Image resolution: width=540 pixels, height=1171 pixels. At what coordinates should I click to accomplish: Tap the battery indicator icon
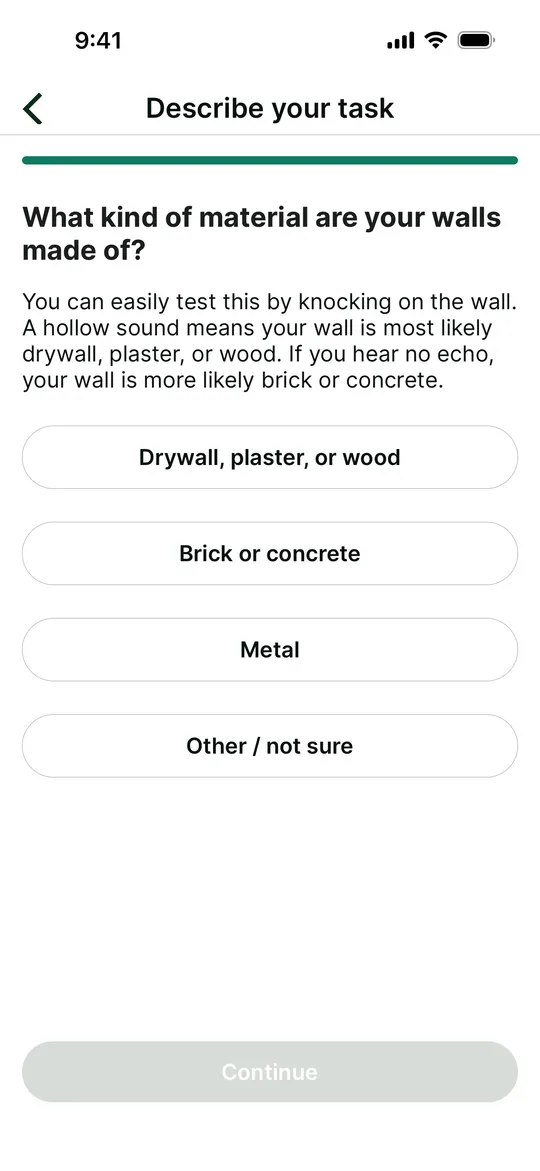coord(476,40)
